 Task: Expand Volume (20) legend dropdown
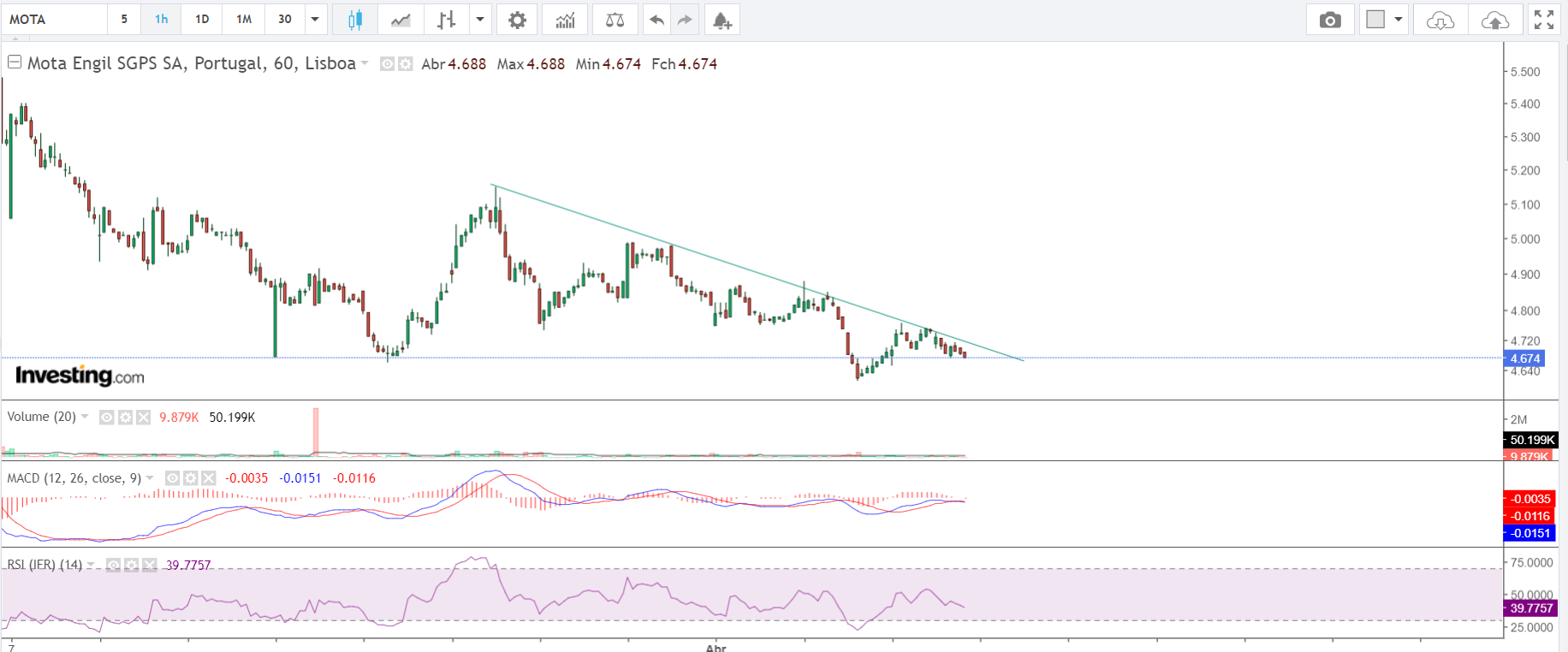pyautogui.click(x=85, y=417)
